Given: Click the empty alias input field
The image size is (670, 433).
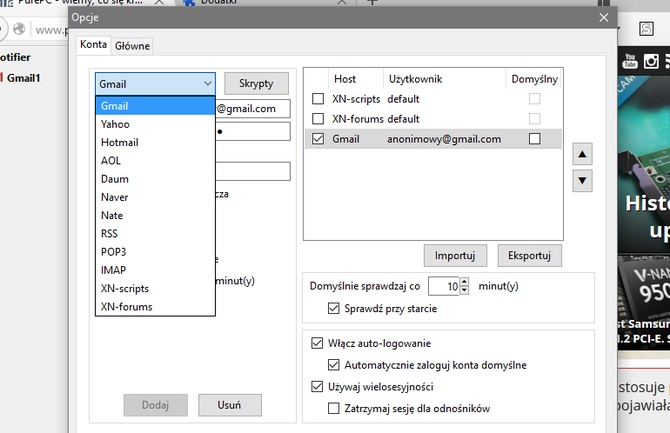Looking at the screenshot, I should click(x=253, y=171).
